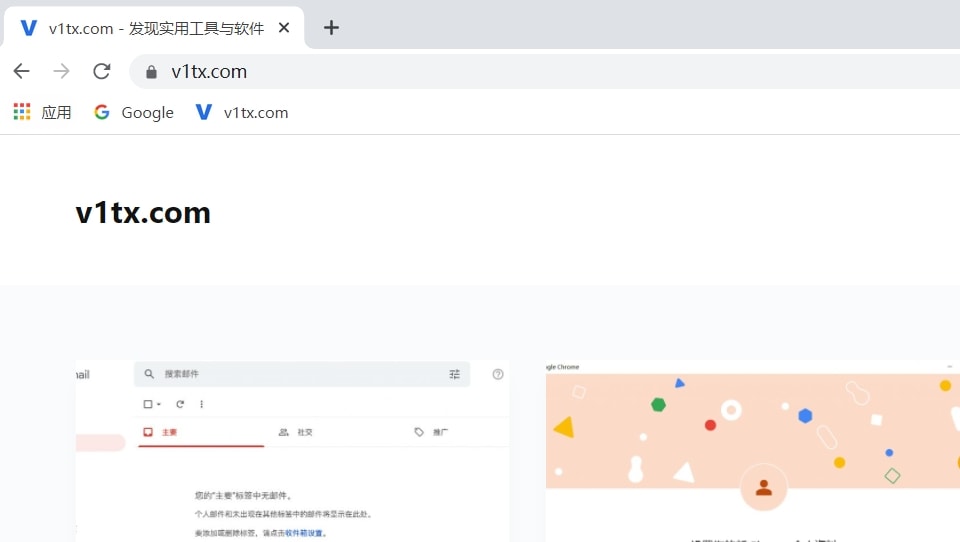Toggle the select-all checkbox in Gmail image

(148, 404)
